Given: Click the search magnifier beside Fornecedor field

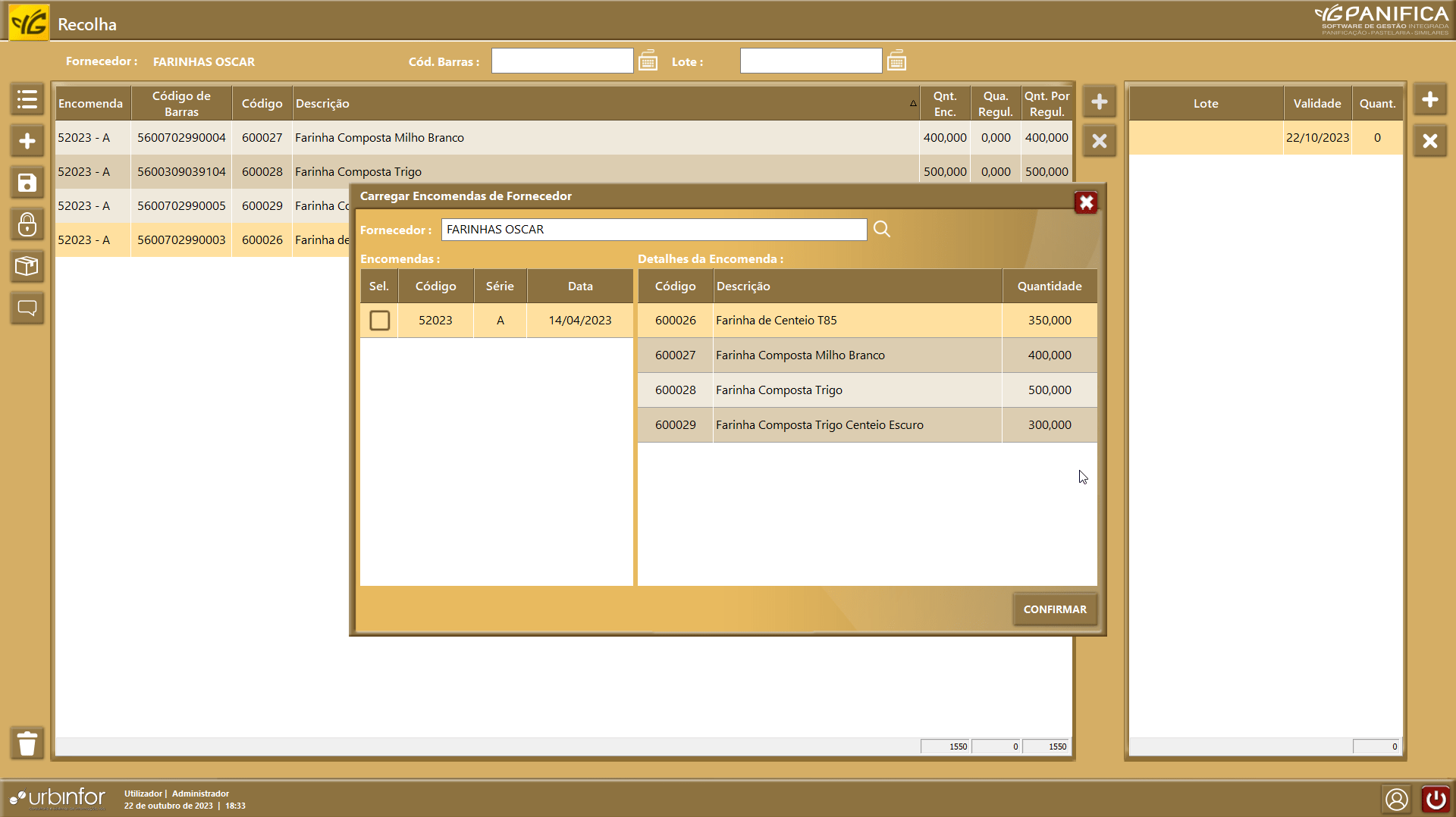Looking at the screenshot, I should pos(881,229).
